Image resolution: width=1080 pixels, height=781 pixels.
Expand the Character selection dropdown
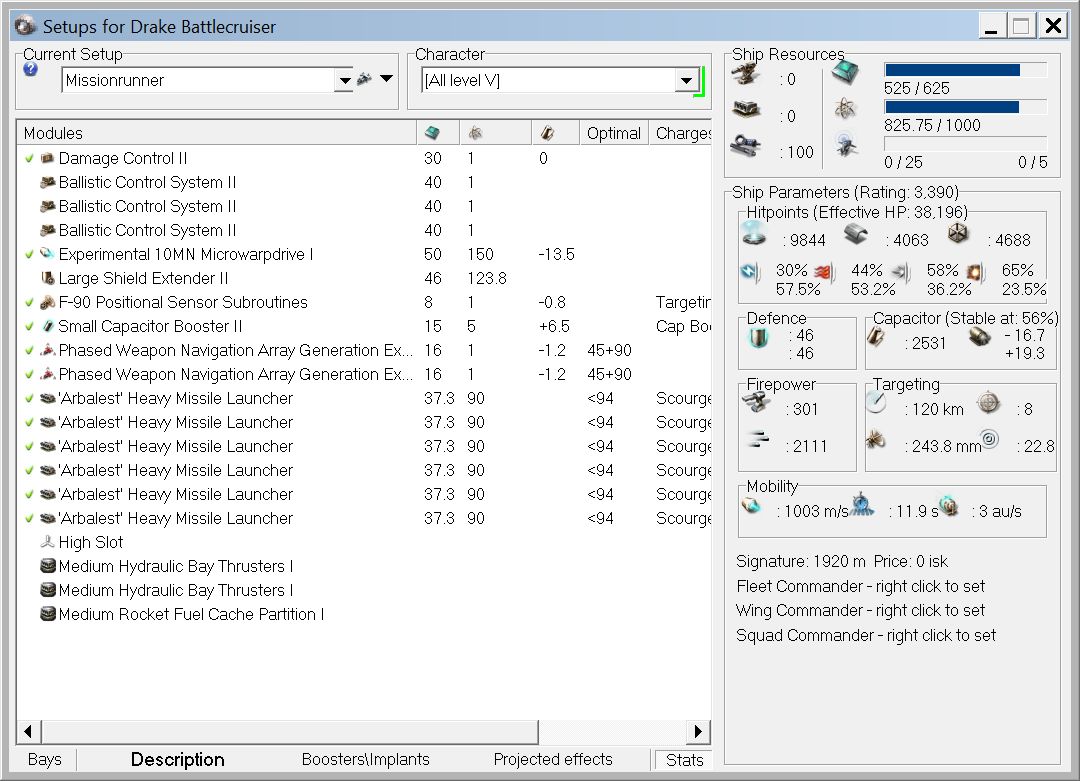[686, 81]
